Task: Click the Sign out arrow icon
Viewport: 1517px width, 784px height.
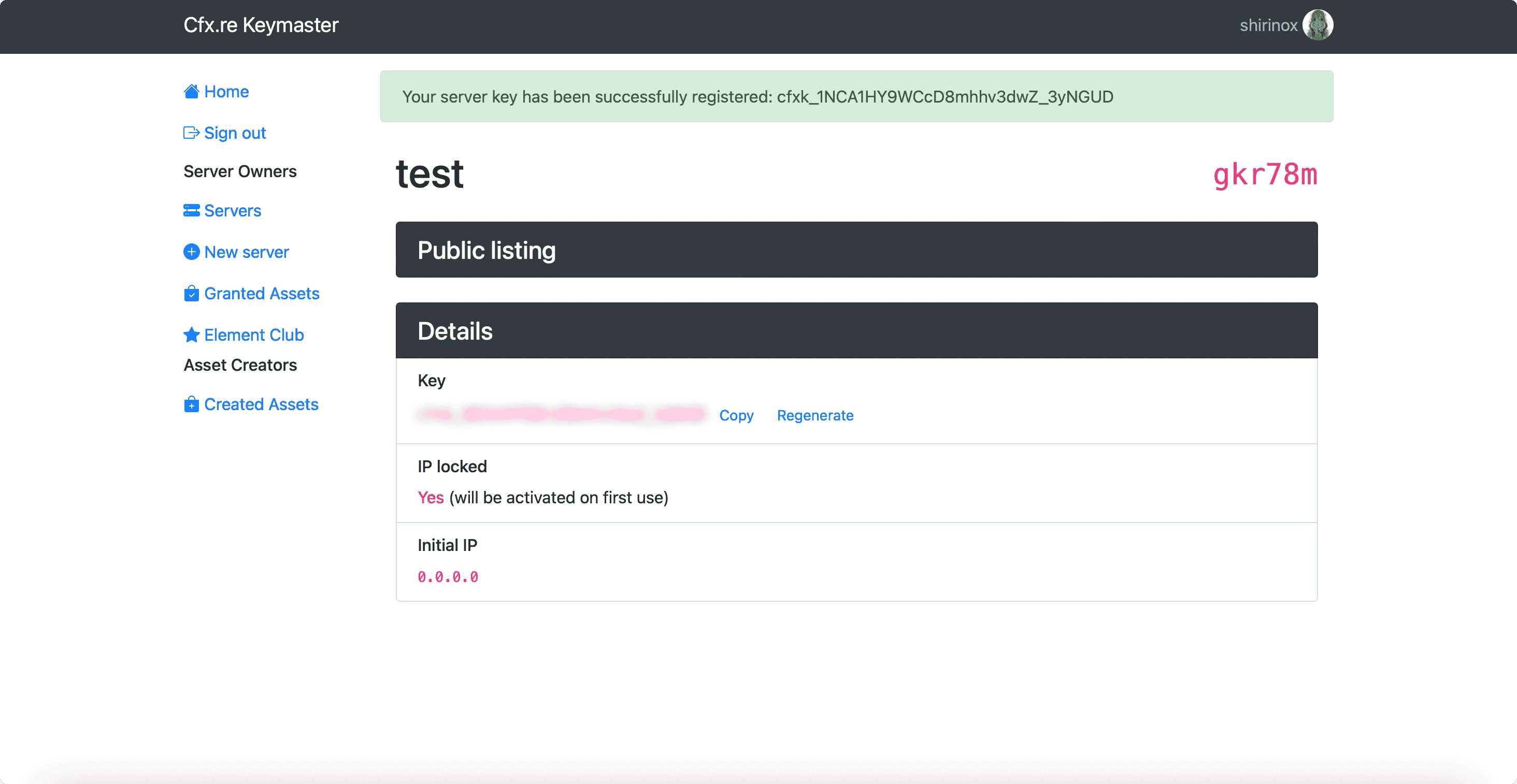Action: 191,133
